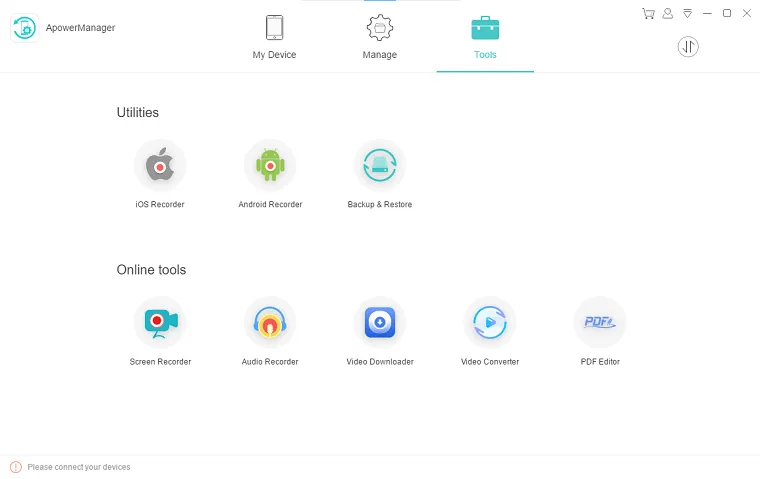Open the iOS Recorder utility icon
Screen dimensions: 760x479
(x=160, y=165)
